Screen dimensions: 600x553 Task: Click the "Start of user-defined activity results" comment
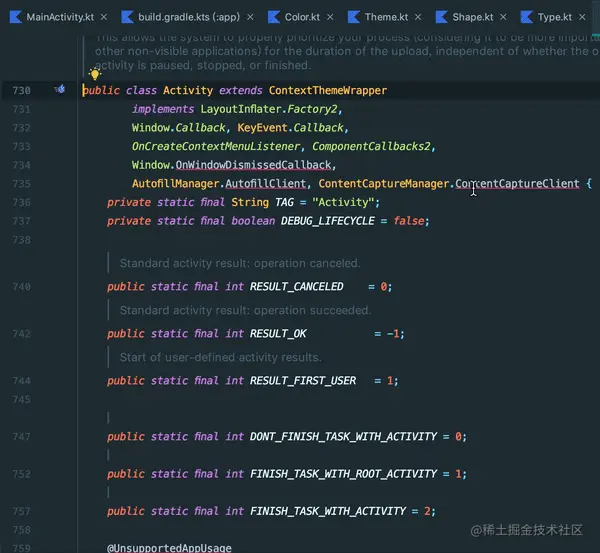(220, 357)
